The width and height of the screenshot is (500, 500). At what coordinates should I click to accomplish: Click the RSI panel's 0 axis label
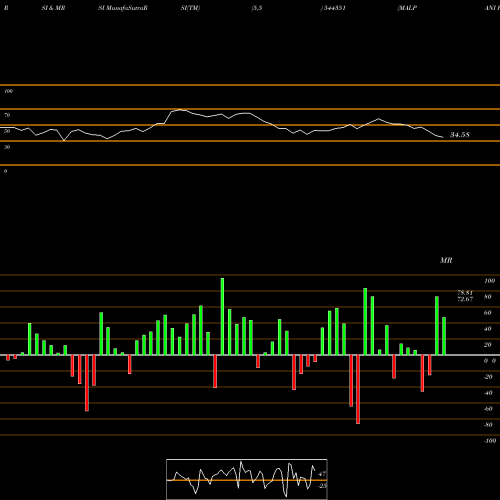coord(5,171)
